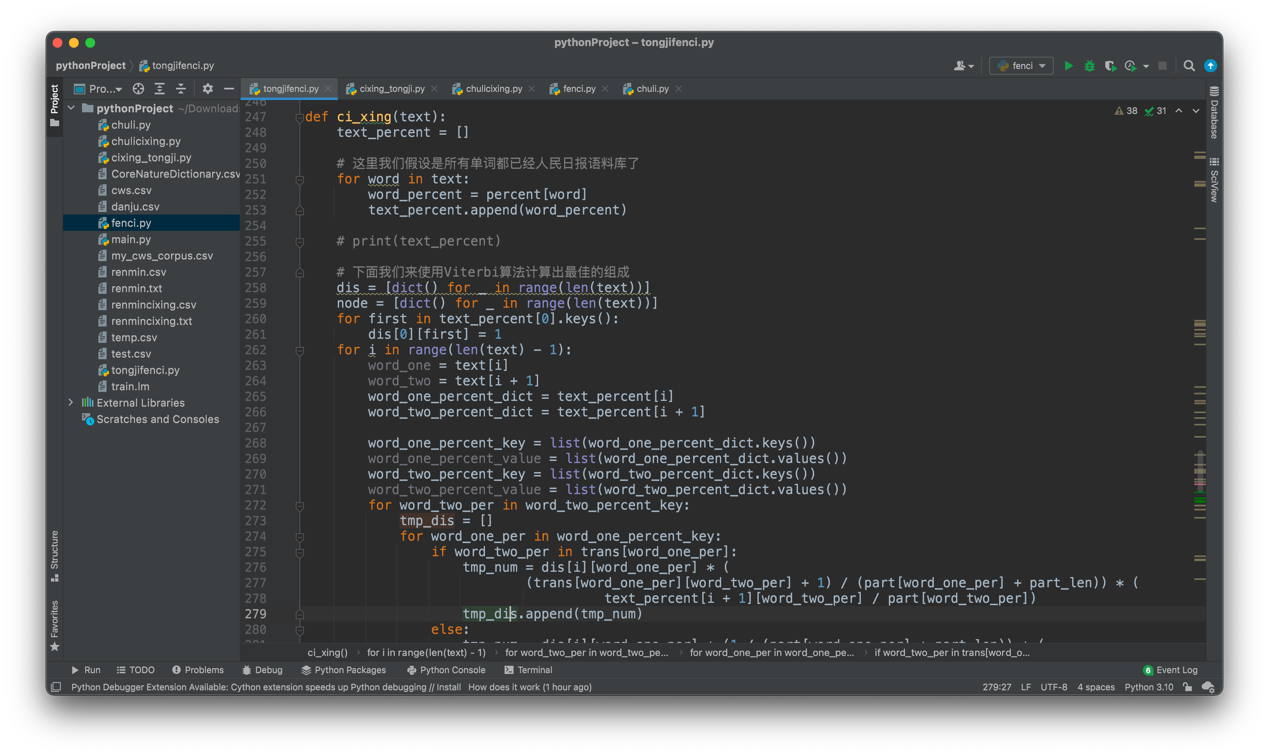Switch to the fenci.py editor tab
Screen dimensions: 1269x756
coord(578,89)
